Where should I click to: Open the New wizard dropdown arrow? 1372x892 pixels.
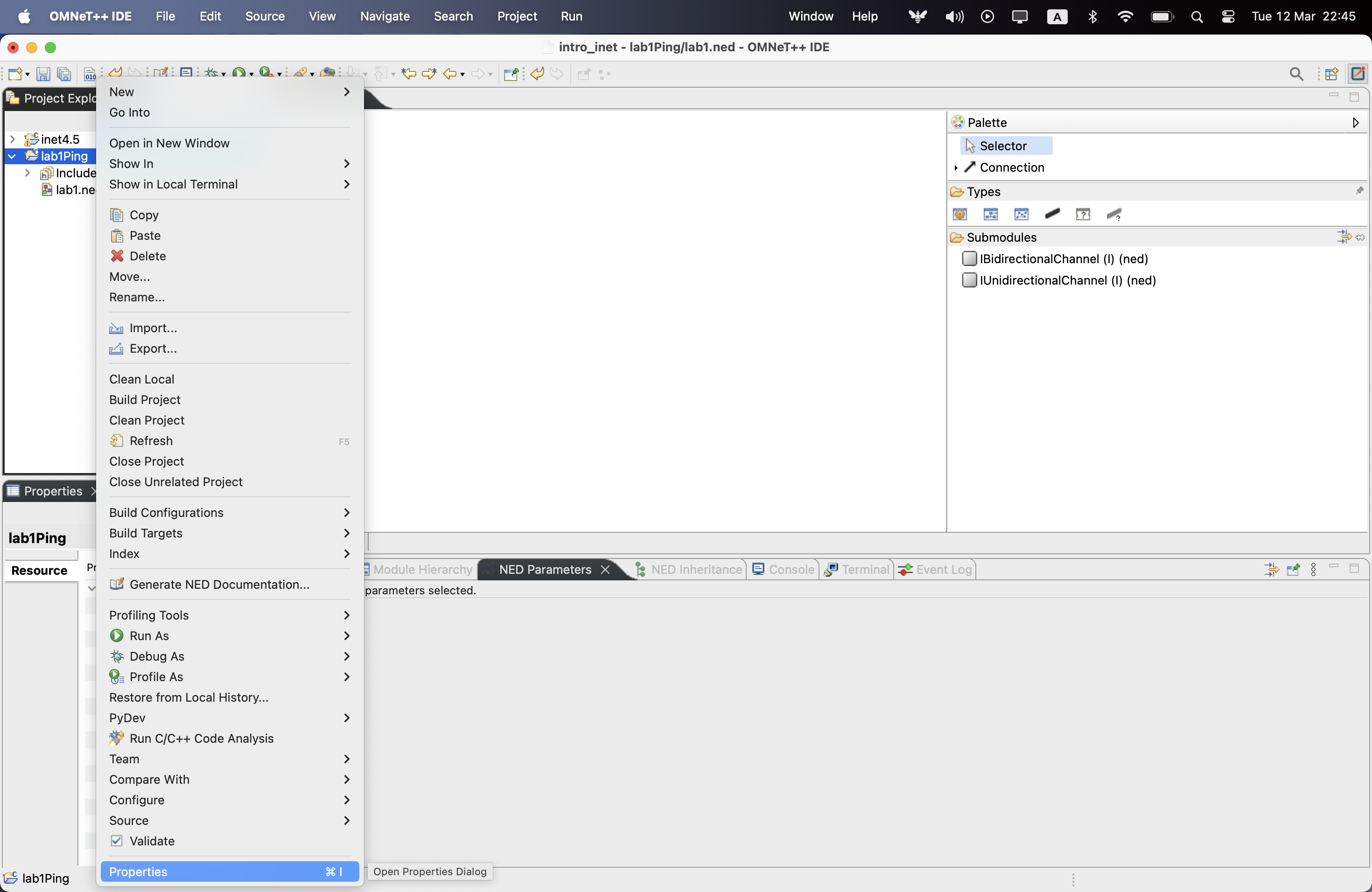pos(27,74)
